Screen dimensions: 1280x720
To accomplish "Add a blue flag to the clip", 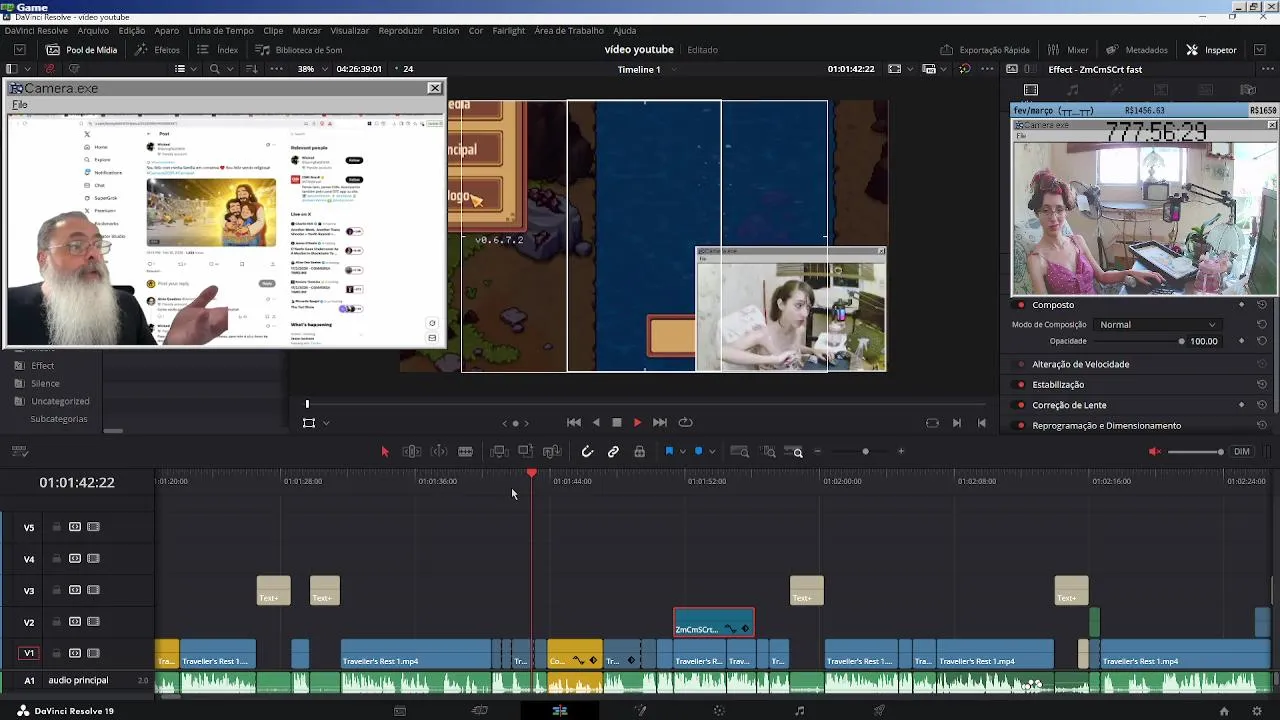I will (x=669, y=452).
